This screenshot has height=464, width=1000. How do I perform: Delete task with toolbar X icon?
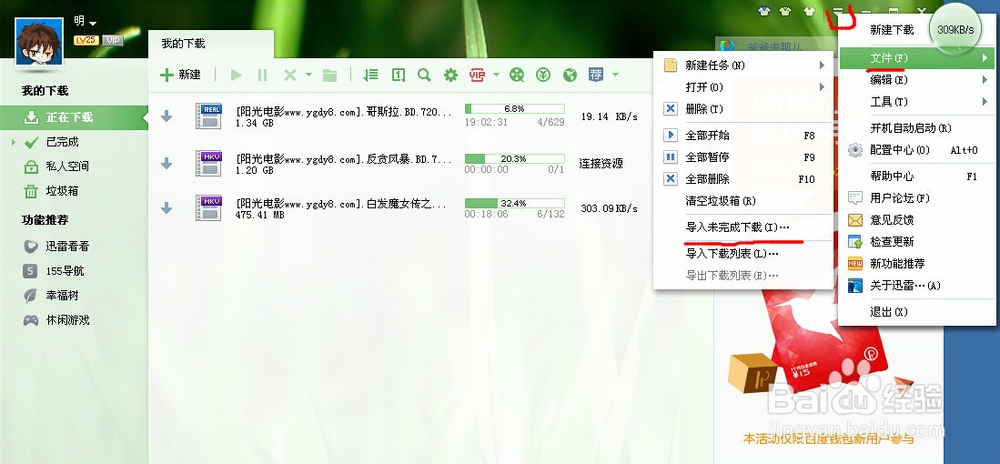tap(290, 75)
